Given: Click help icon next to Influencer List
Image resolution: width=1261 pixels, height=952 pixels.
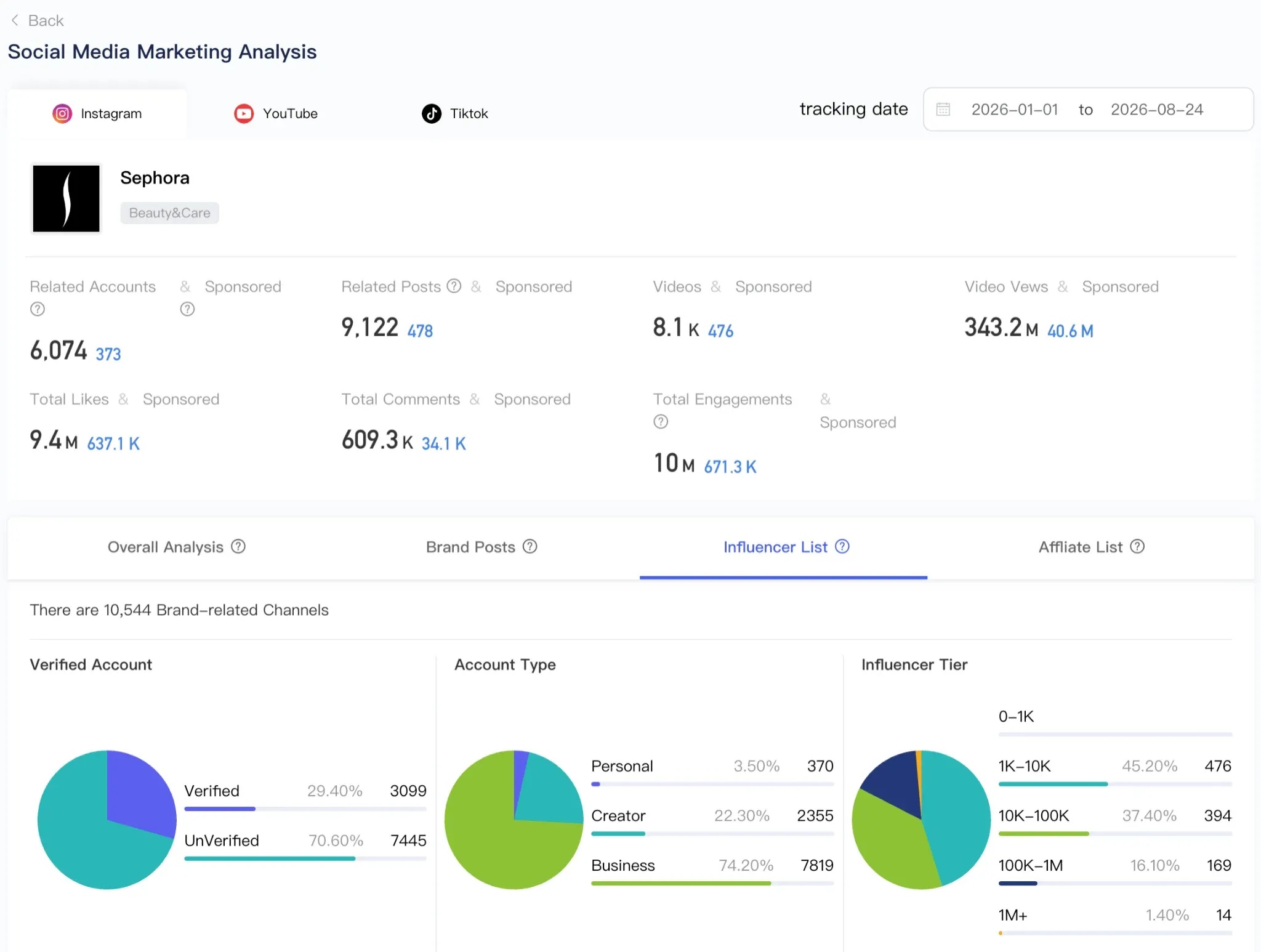Looking at the screenshot, I should (842, 547).
